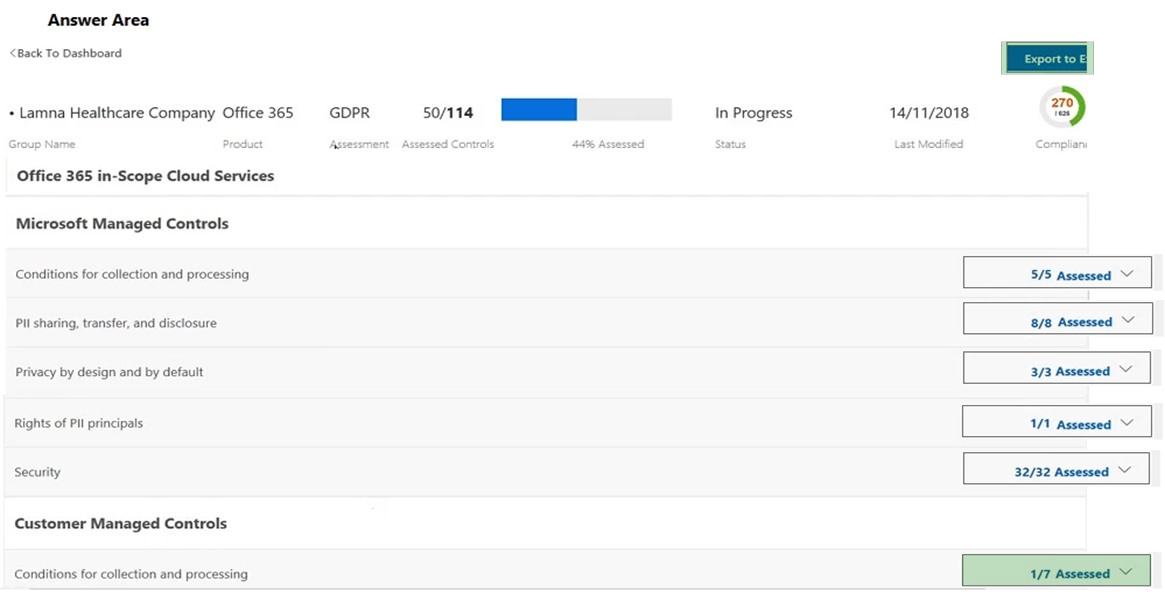Expand Customer Conditions 1/7 Assessed dropdown
The width and height of the screenshot is (1165, 597).
[x=1057, y=570]
